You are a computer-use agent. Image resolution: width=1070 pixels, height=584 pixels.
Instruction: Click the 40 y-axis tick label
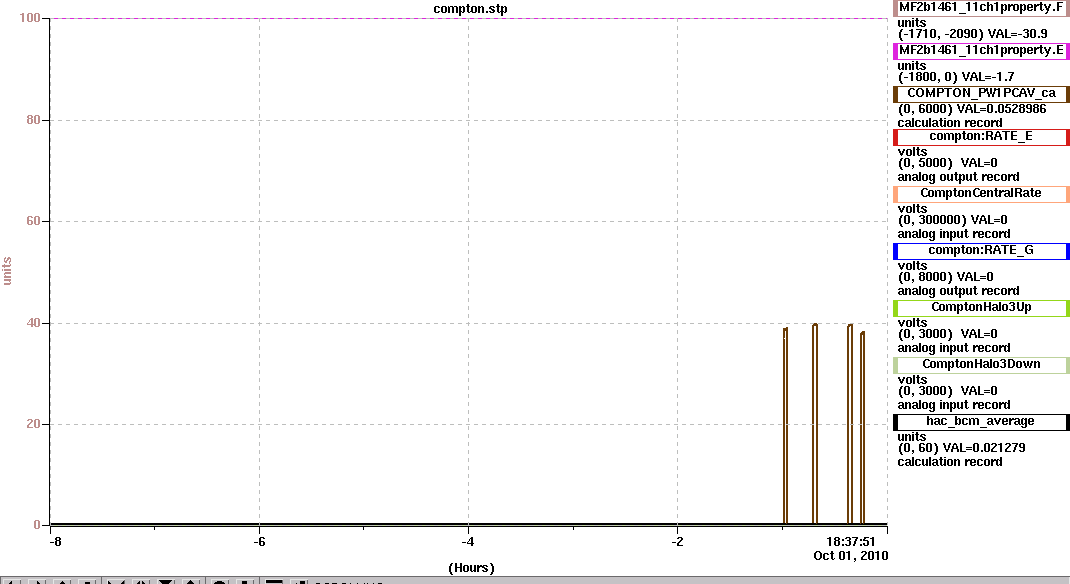point(33,323)
